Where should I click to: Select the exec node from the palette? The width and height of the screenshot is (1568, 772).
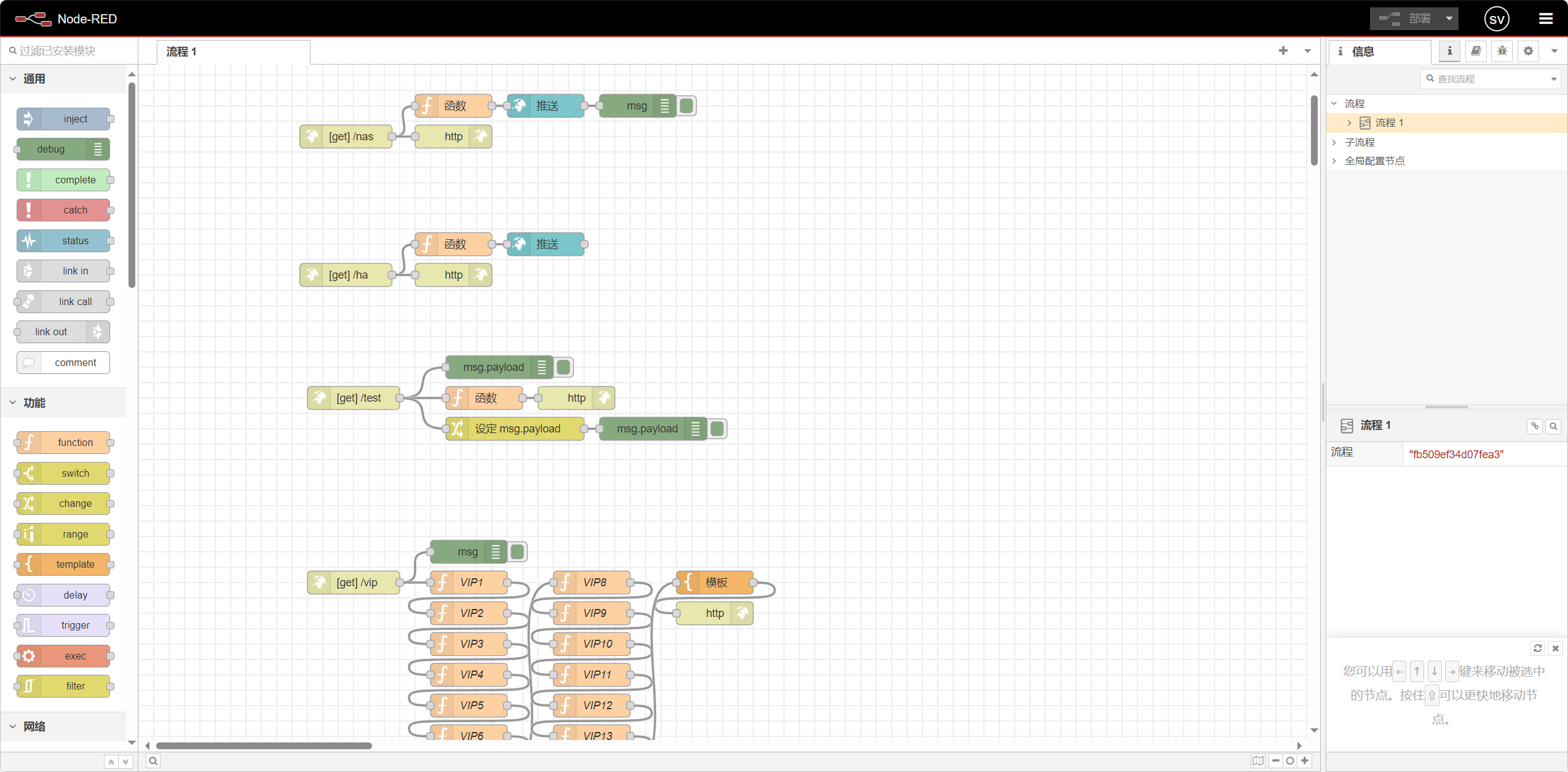(63, 656)
